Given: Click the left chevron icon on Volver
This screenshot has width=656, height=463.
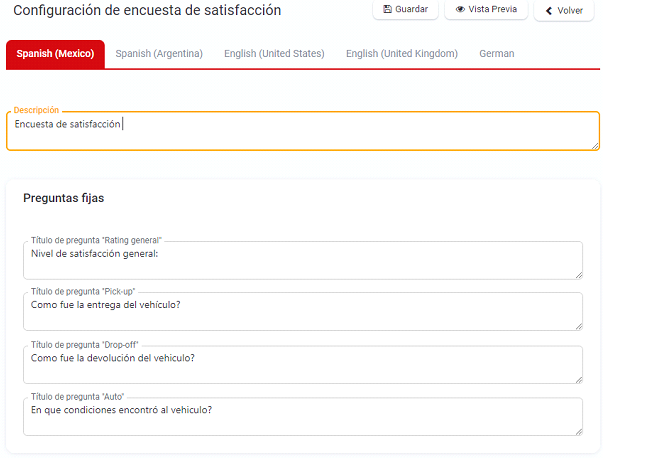Looking at the screenshot, I should 549,11.
